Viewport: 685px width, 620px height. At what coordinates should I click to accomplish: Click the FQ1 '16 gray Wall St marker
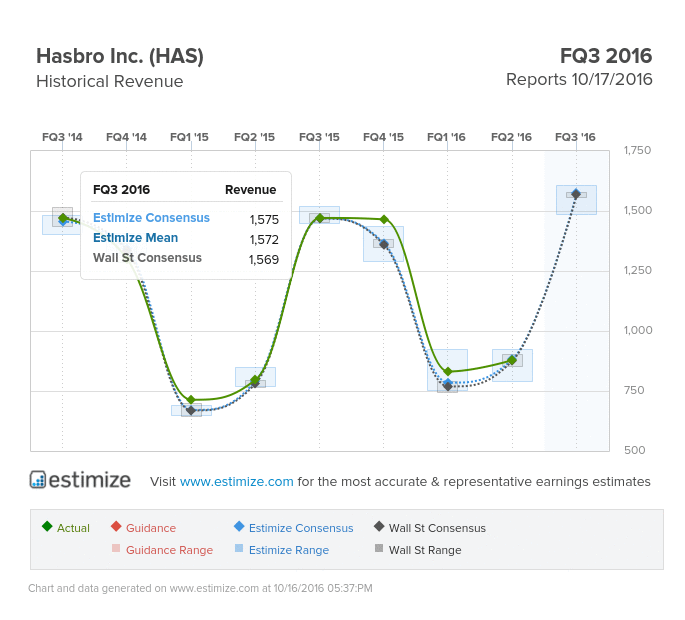coord(448,386)
